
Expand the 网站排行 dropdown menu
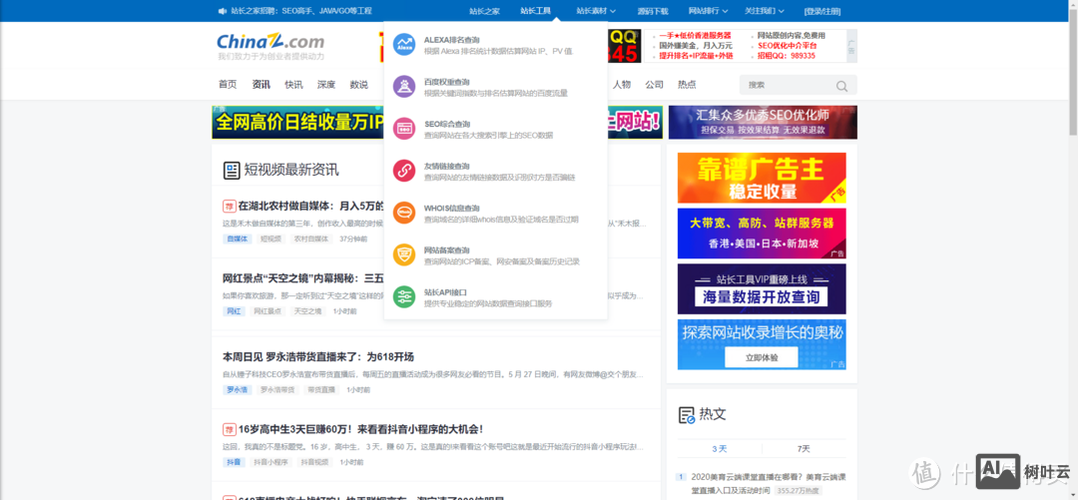(708, 11)
